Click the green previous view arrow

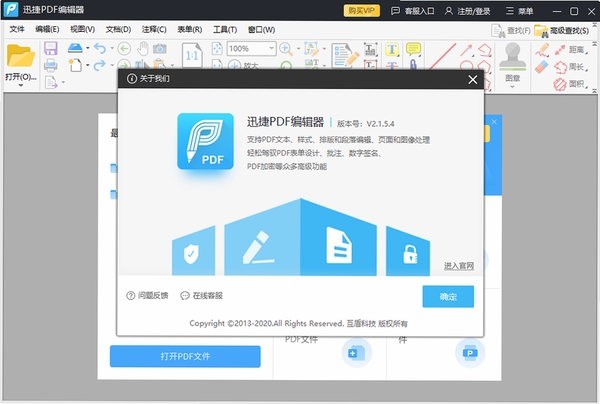(124, 49)
